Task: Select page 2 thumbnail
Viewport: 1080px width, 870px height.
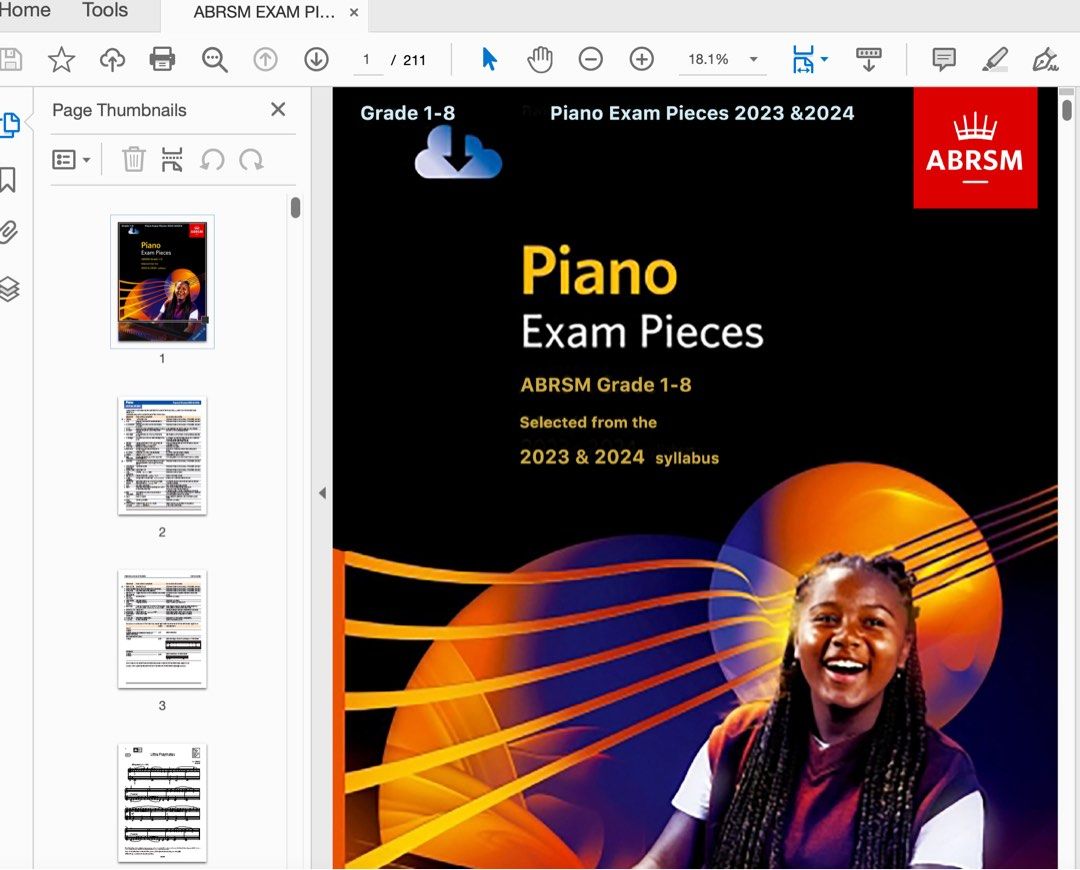Action: point(162,456)
